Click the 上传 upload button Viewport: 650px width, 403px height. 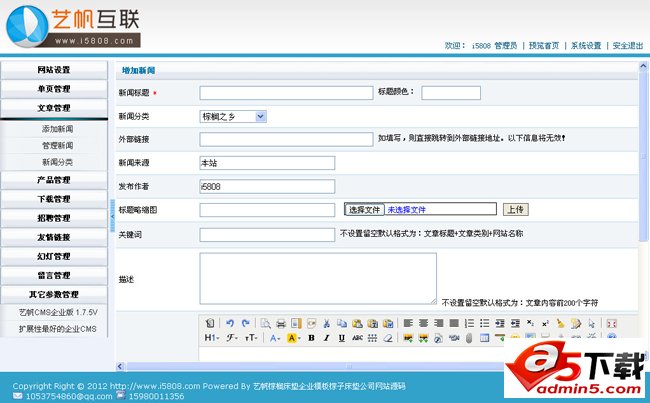point(515,210)
